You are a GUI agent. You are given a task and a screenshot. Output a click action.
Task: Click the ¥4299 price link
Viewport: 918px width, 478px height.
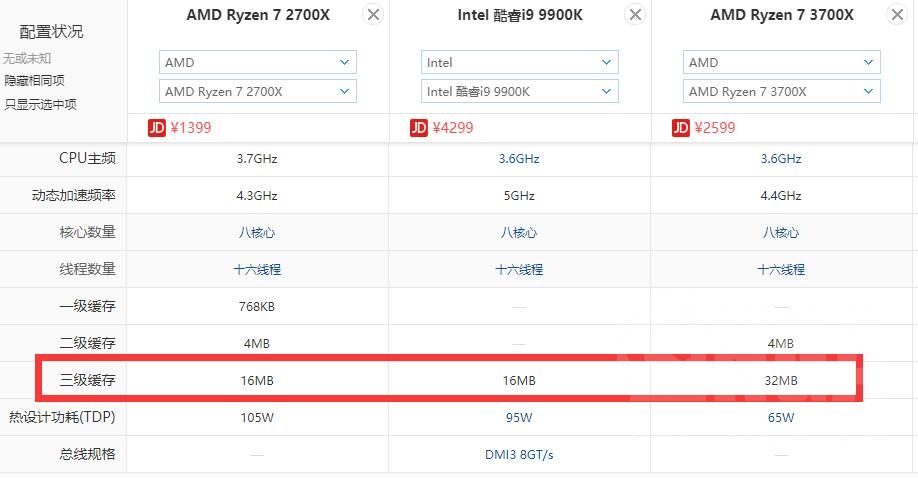click(454, 128)
